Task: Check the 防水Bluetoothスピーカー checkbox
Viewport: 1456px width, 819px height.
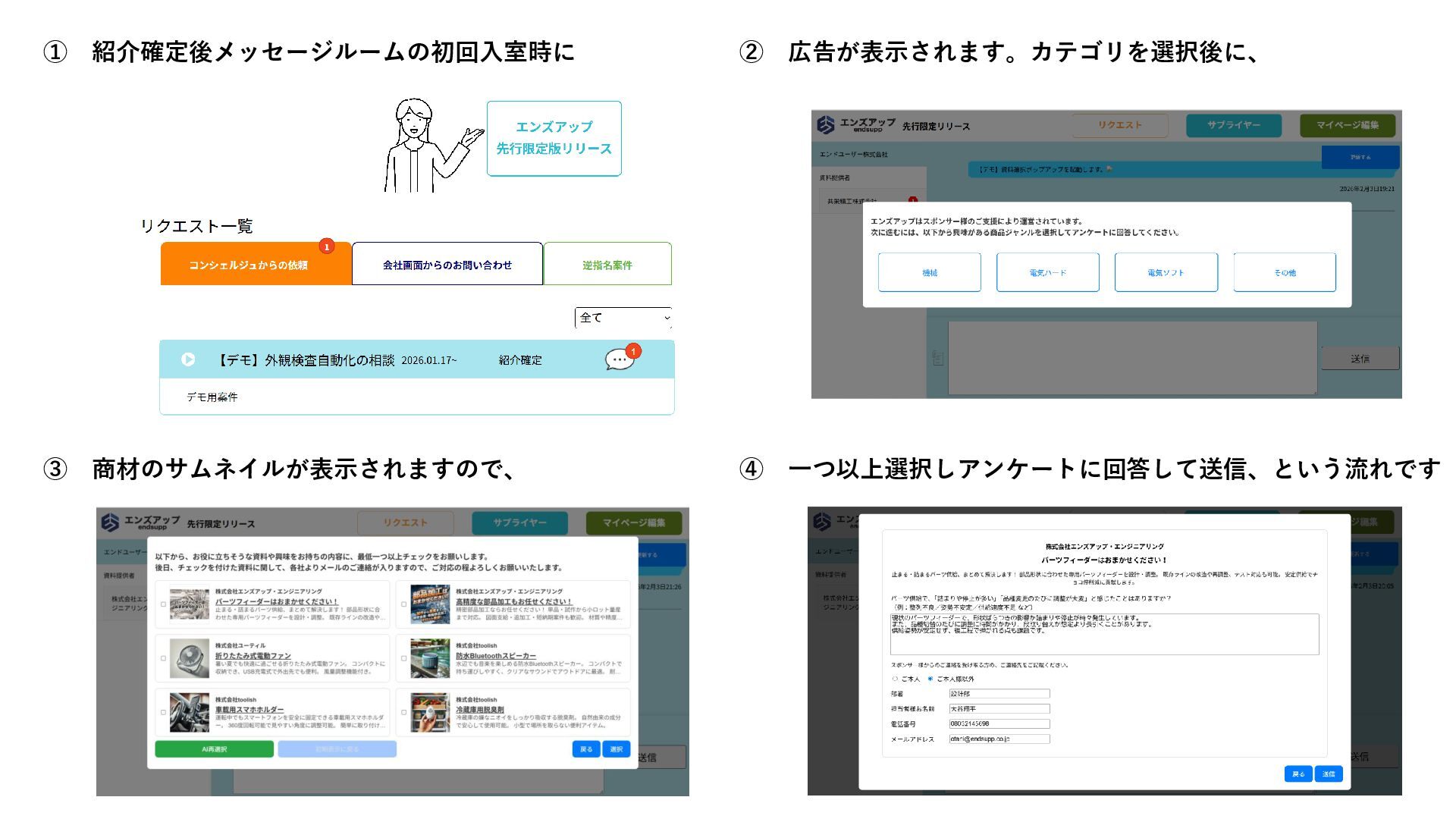Action: (403, 658)
